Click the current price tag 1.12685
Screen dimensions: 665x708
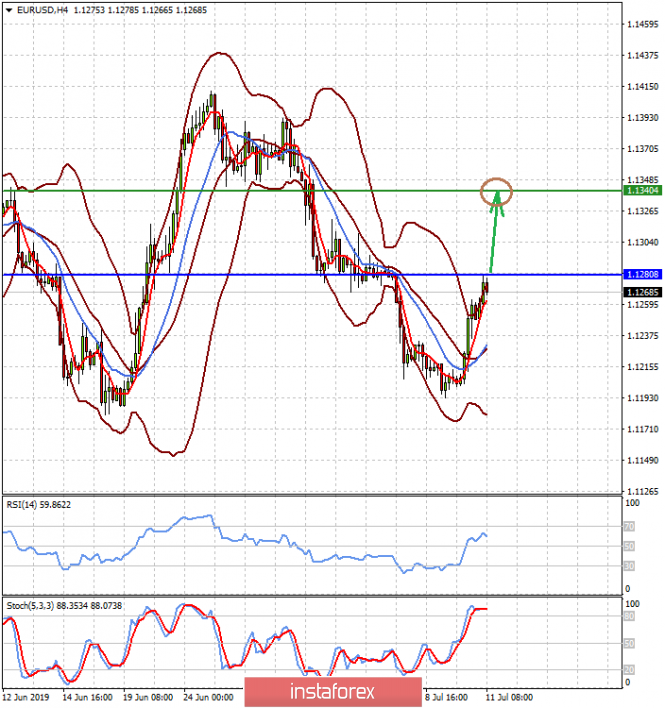coord(640,292)
